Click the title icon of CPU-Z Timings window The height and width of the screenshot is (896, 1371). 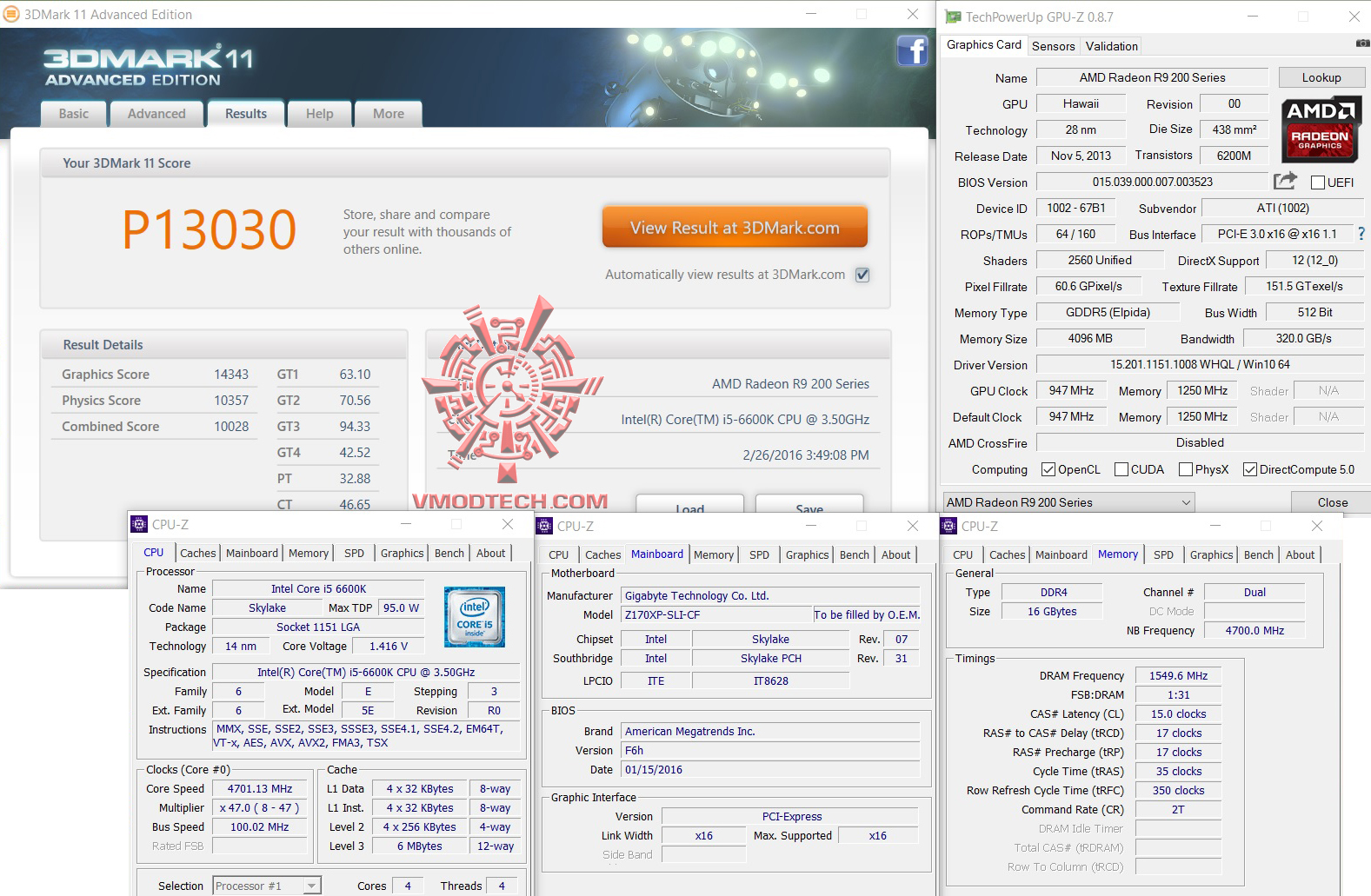pos(948,526)
